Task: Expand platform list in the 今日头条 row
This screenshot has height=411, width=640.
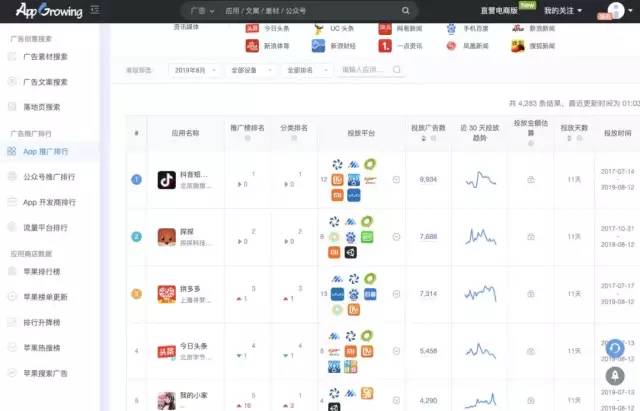Action: [396, 351]
